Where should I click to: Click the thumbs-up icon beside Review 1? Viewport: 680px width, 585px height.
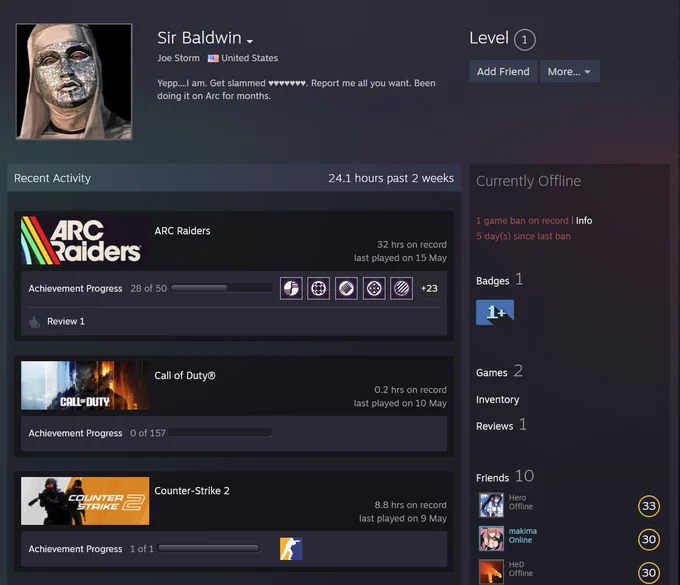(x=34, y=322)
